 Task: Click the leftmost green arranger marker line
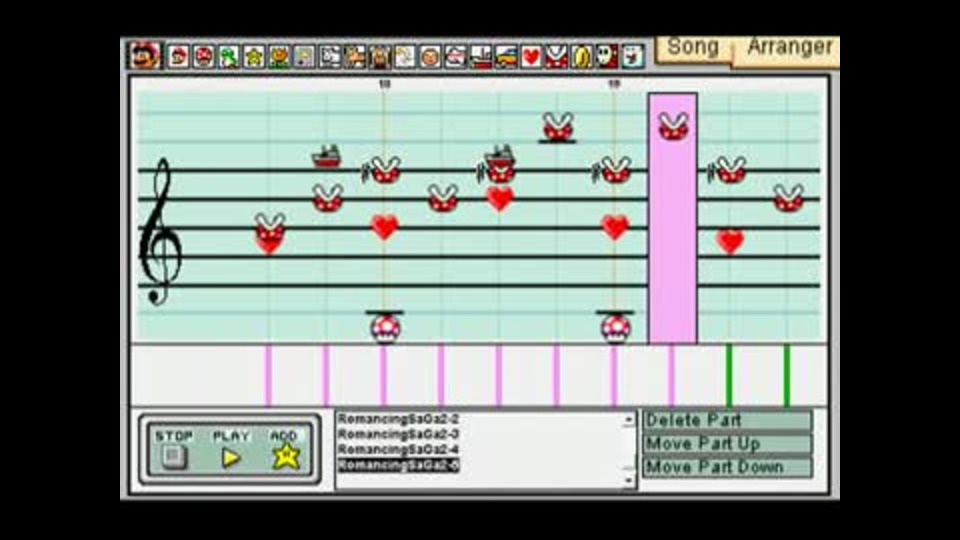[x=729, y=375]
